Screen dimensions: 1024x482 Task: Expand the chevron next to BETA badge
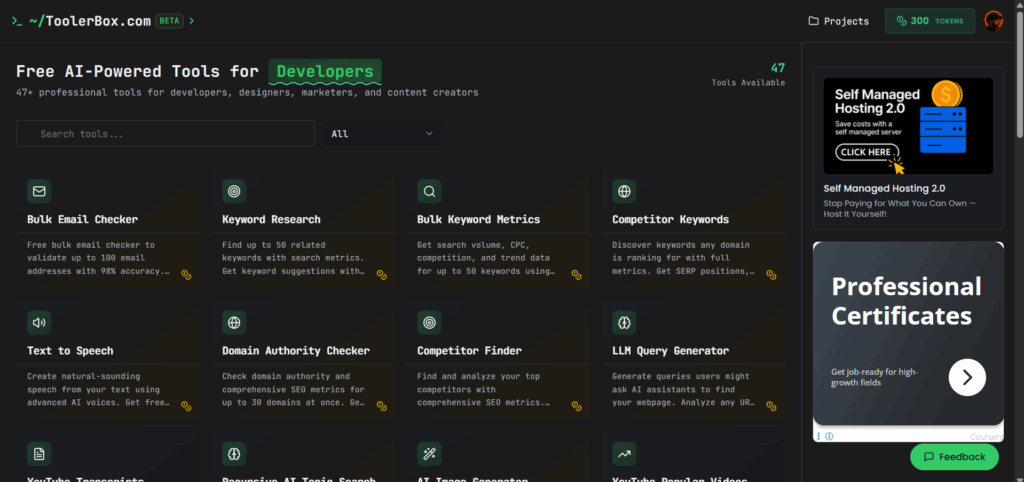tap(191, 20)
